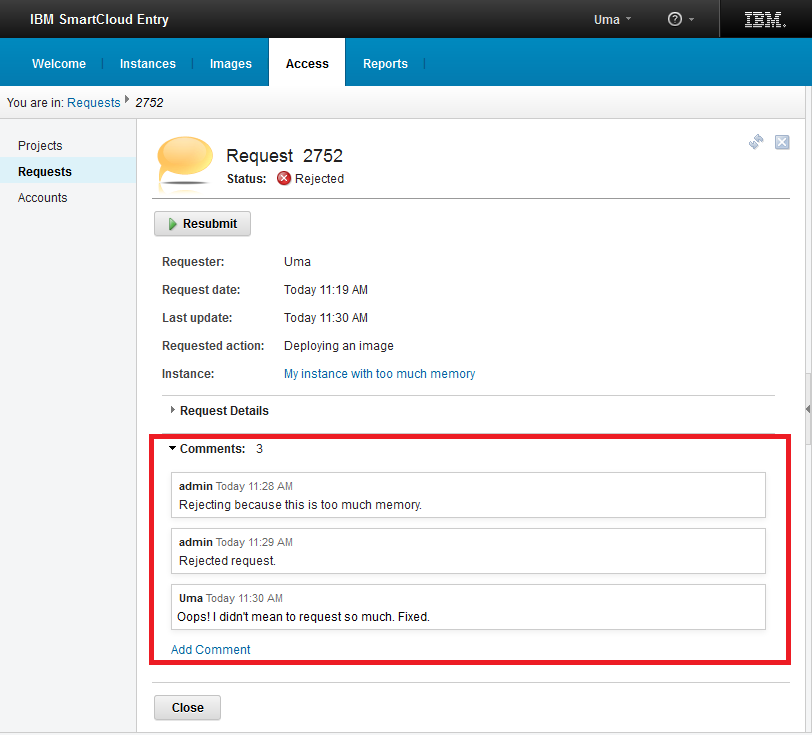Click Requests link in the breadcrumb

pyautogui.click(x=93, y=102)
